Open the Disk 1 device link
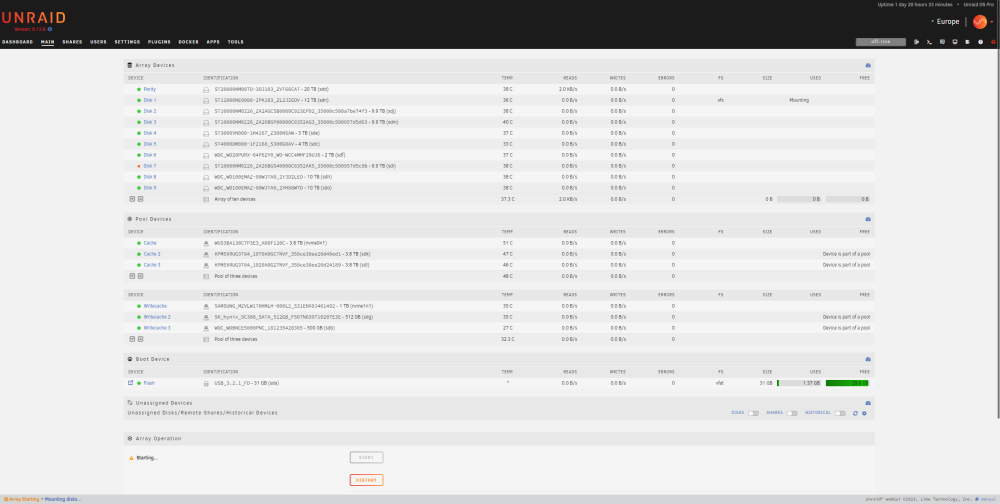Screen dimensions: 1000x504 click(x=150, y=100)
